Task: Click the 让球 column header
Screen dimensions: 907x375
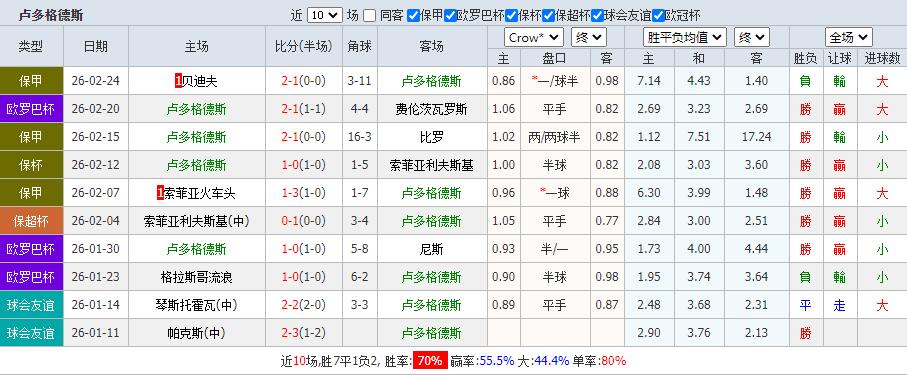Action: [x=840, y=58]
